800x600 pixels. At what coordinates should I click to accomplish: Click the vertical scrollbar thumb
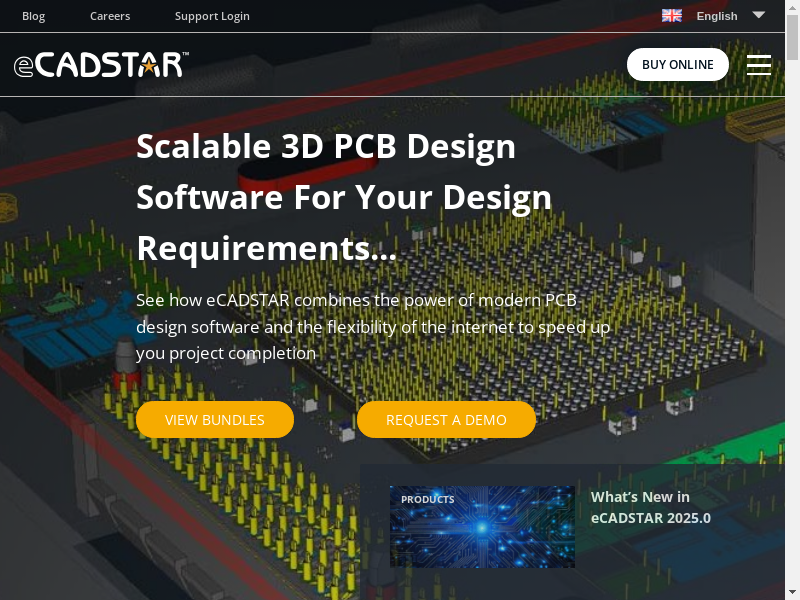(x=793, y=37)
